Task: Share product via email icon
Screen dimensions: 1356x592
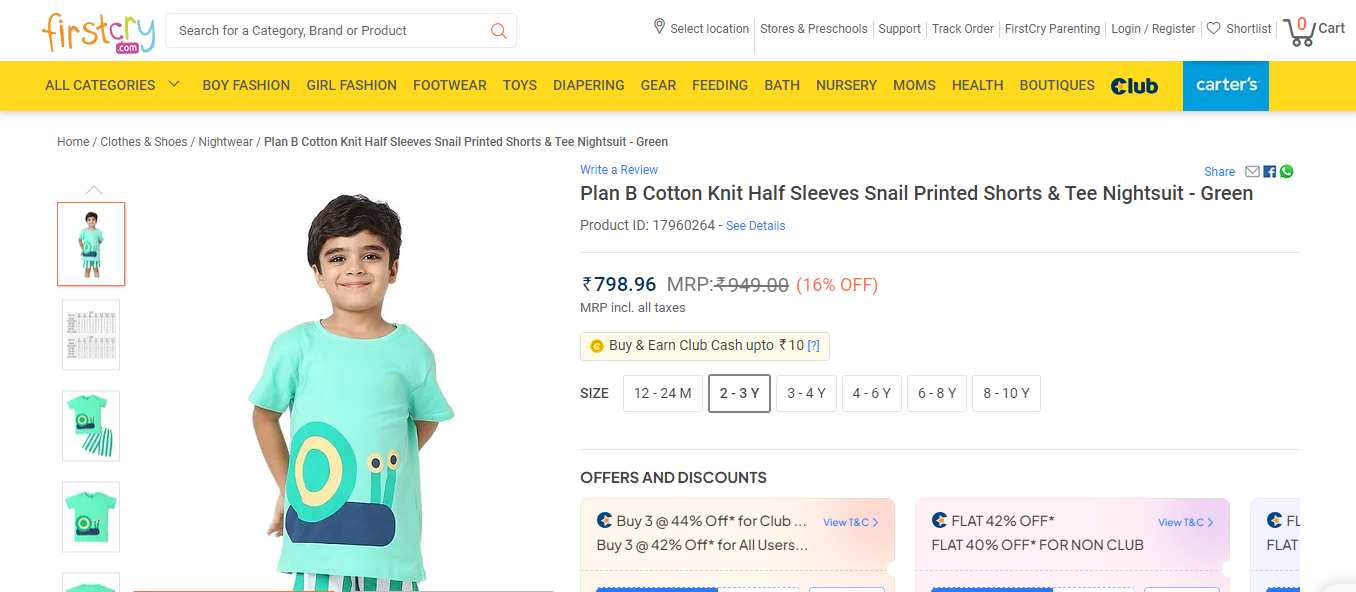Action: tap(1252, 172)
